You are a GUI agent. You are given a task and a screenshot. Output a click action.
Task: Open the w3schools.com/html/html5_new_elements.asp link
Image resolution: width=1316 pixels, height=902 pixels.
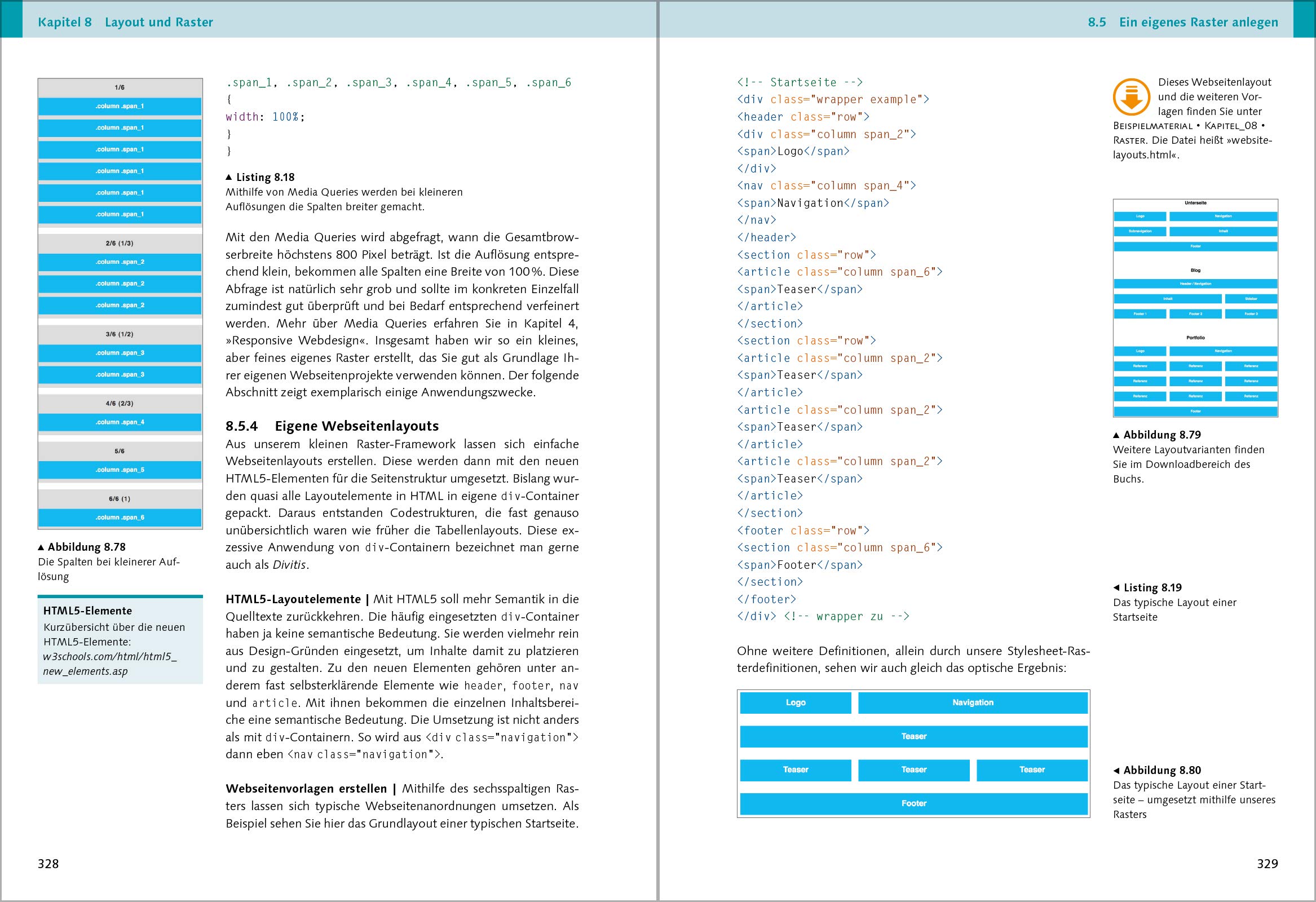(x=110, y=664)
